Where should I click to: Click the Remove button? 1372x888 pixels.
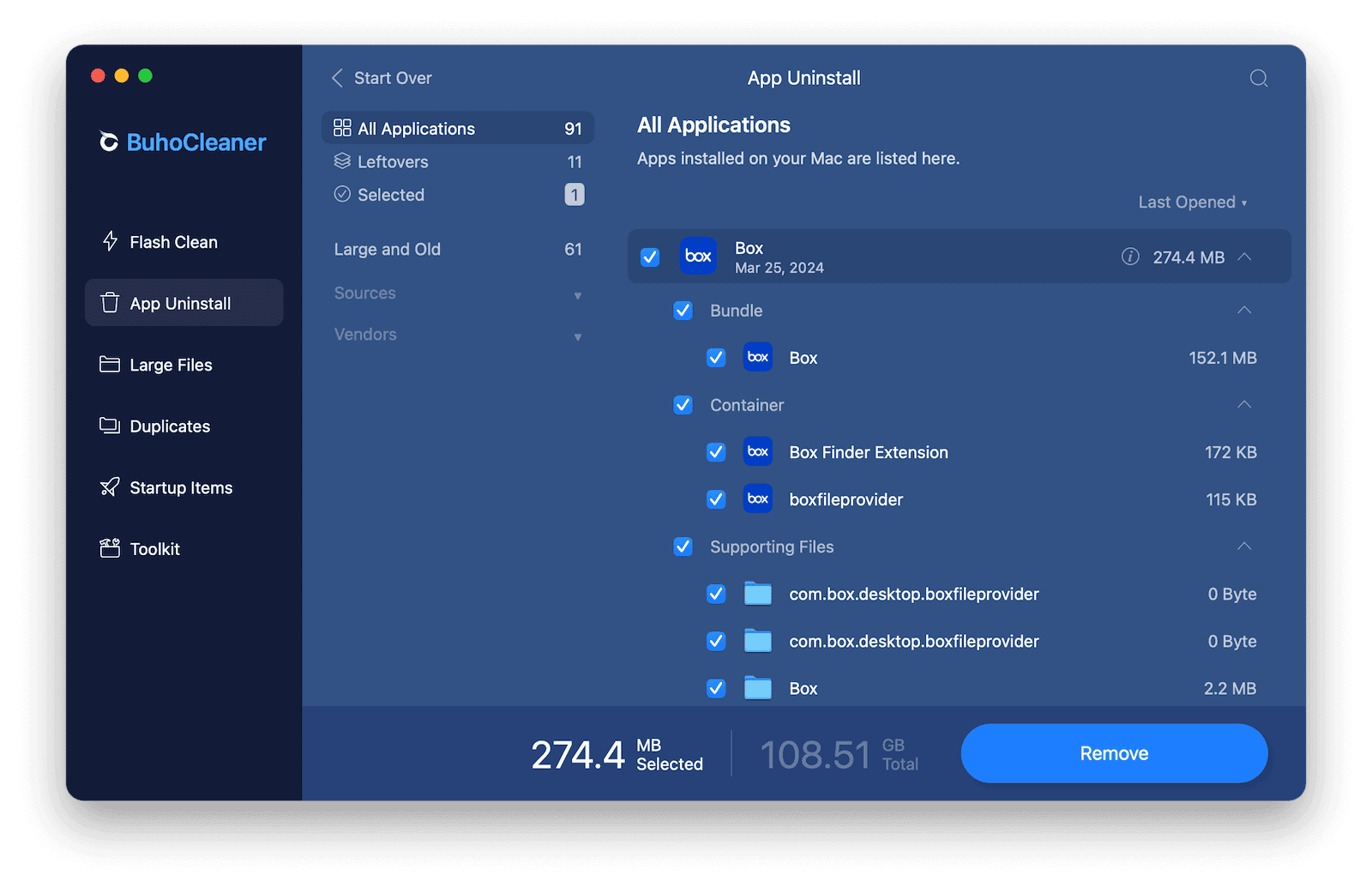pyautogui.click(x=1114, y=753)
